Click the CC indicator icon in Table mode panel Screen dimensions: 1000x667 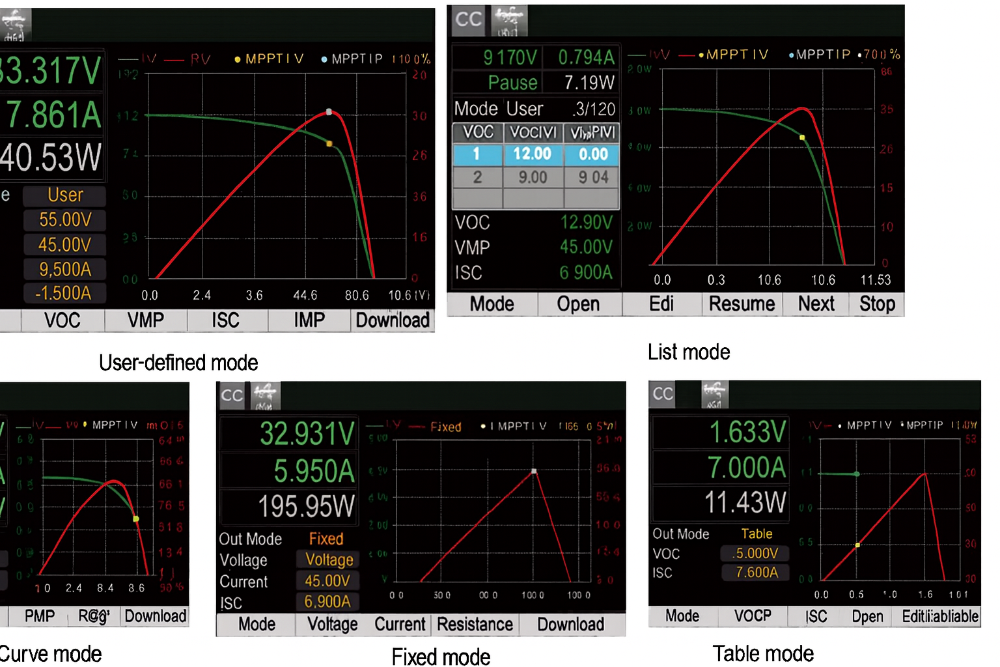(x=663, y=394)
